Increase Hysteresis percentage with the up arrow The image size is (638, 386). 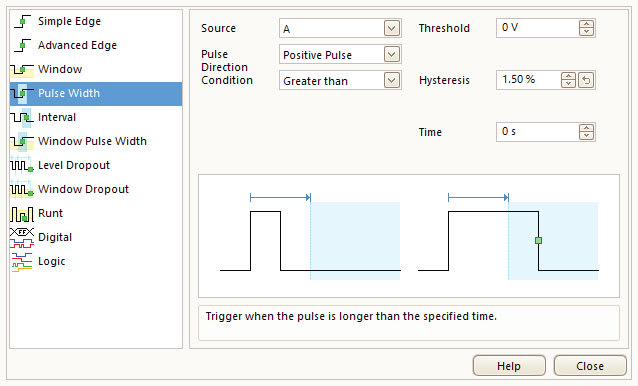568,76
